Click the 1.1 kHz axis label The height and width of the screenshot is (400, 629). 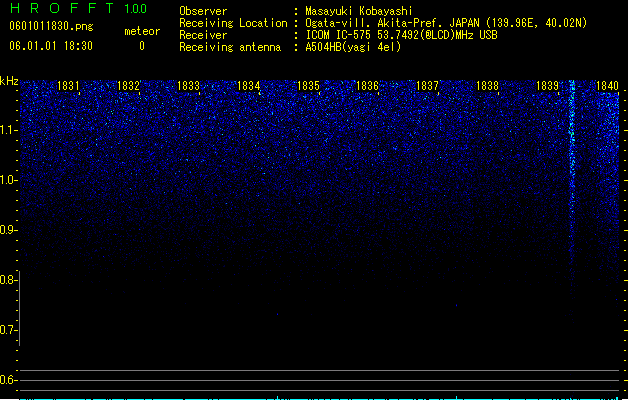click(8, 130)
